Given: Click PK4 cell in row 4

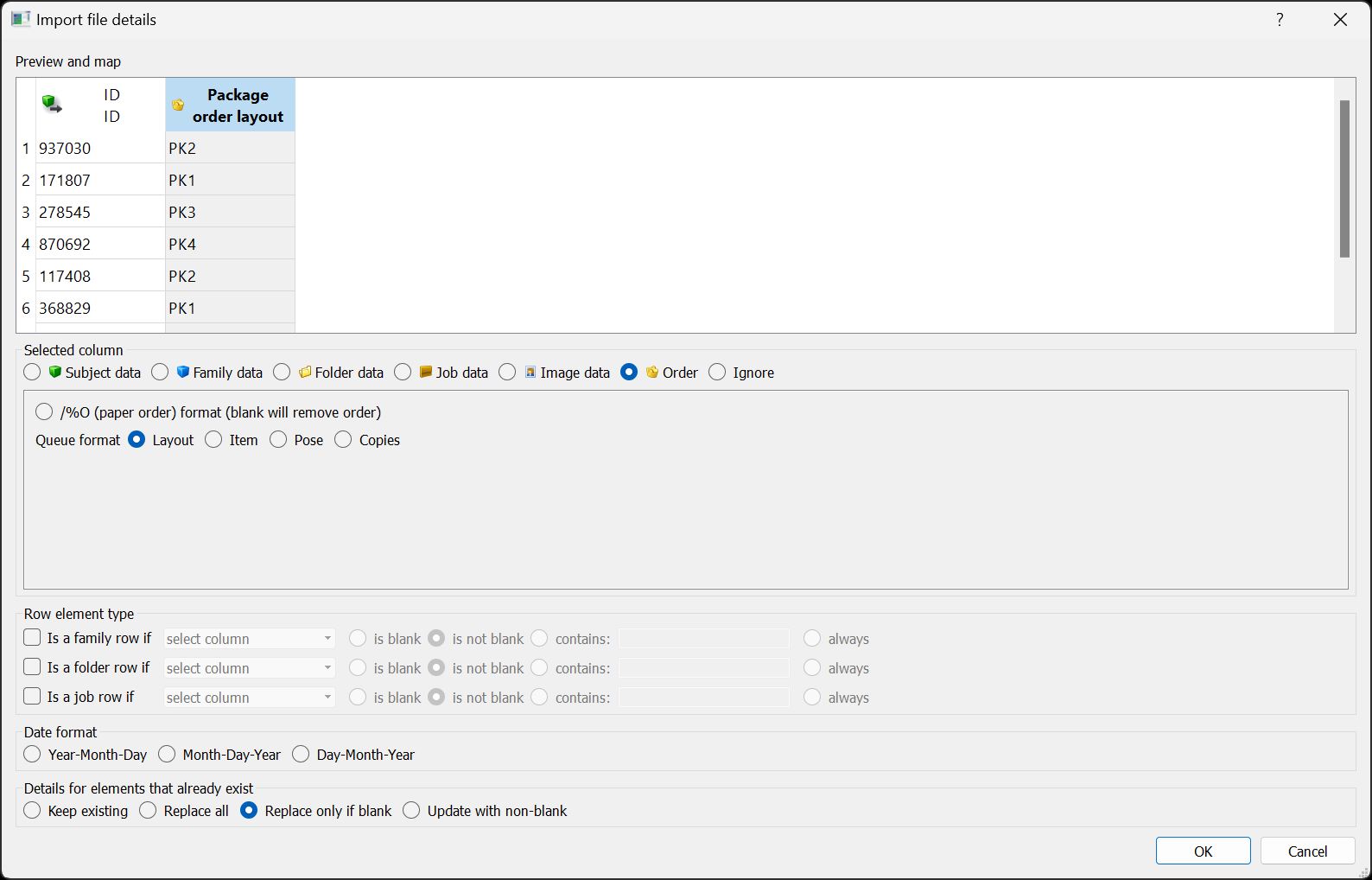Looking at the screenshot, I should pos(230,244).
